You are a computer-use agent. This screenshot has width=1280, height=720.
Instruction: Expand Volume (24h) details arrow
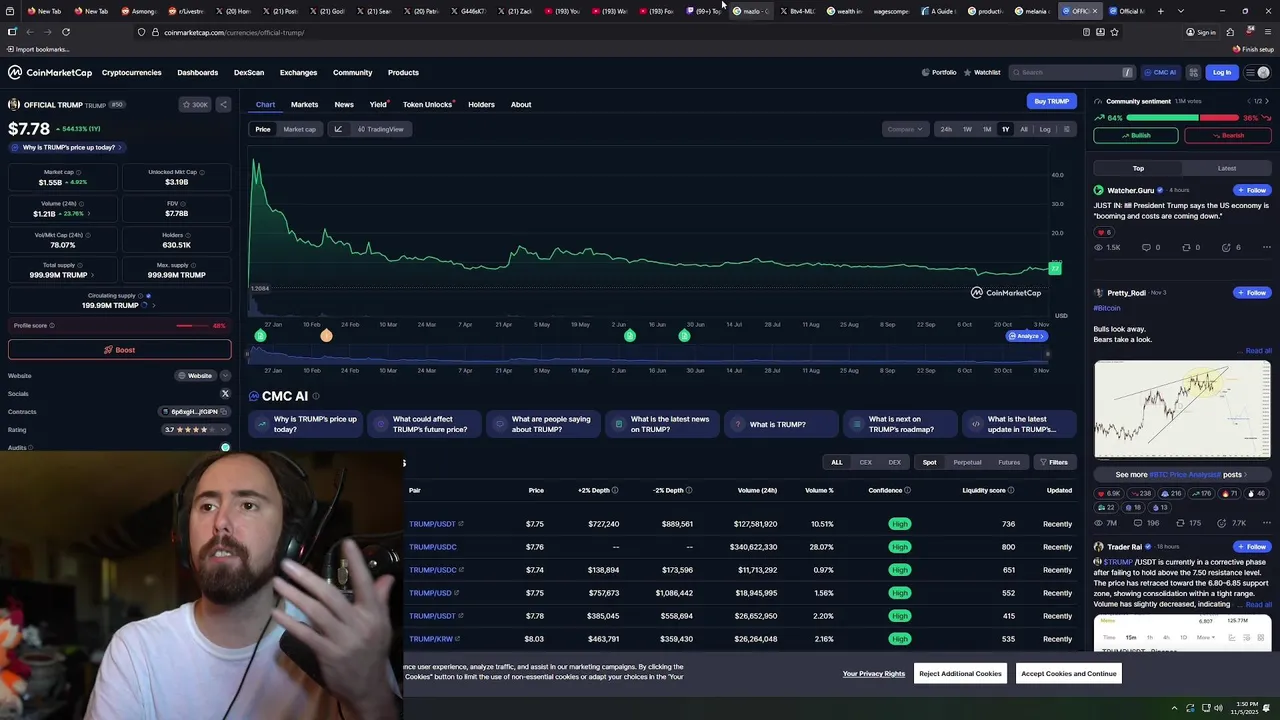[88, 214]
